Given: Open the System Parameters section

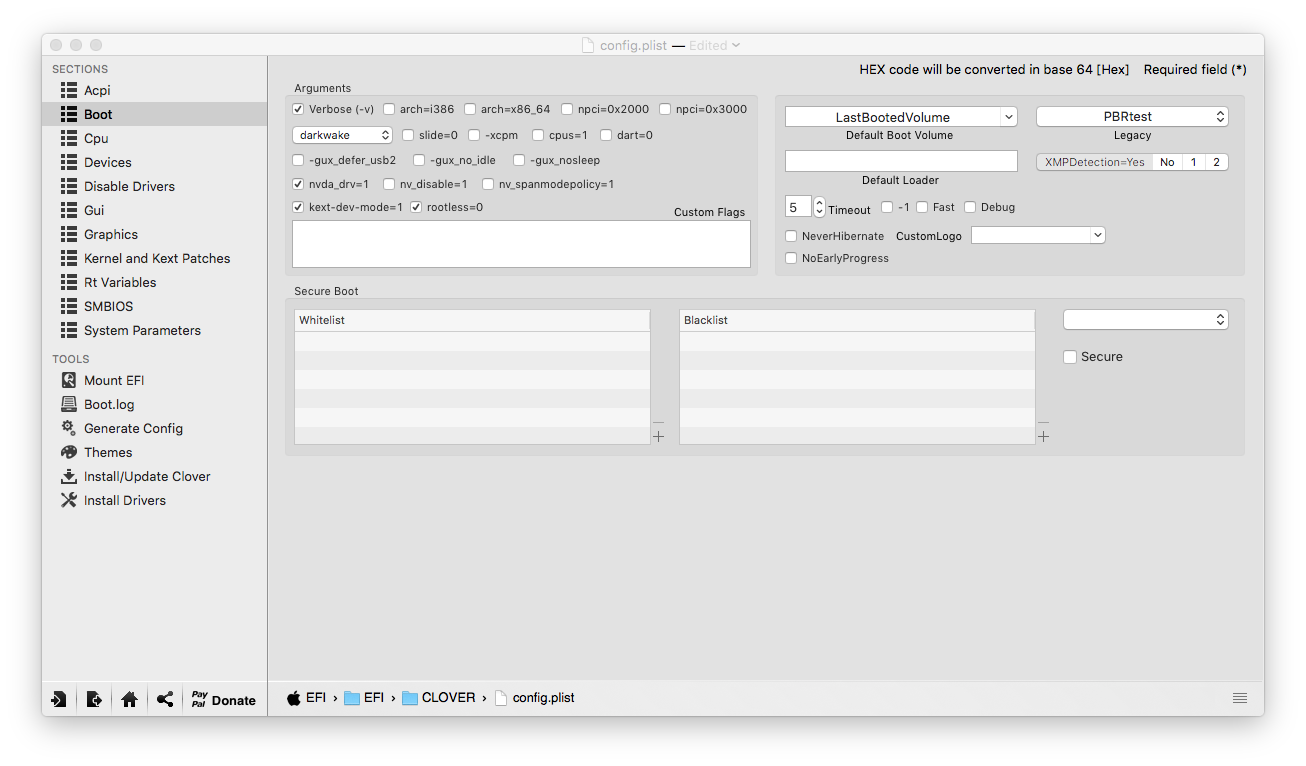Looking at the screenshot, I should click(154, 330).
